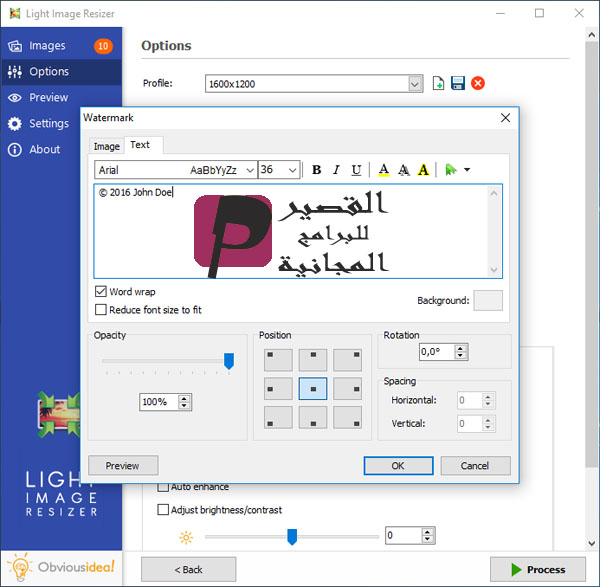Screen dimensions: 600x587
Task: Toggle italic formatting
Action: click(336, 170)
